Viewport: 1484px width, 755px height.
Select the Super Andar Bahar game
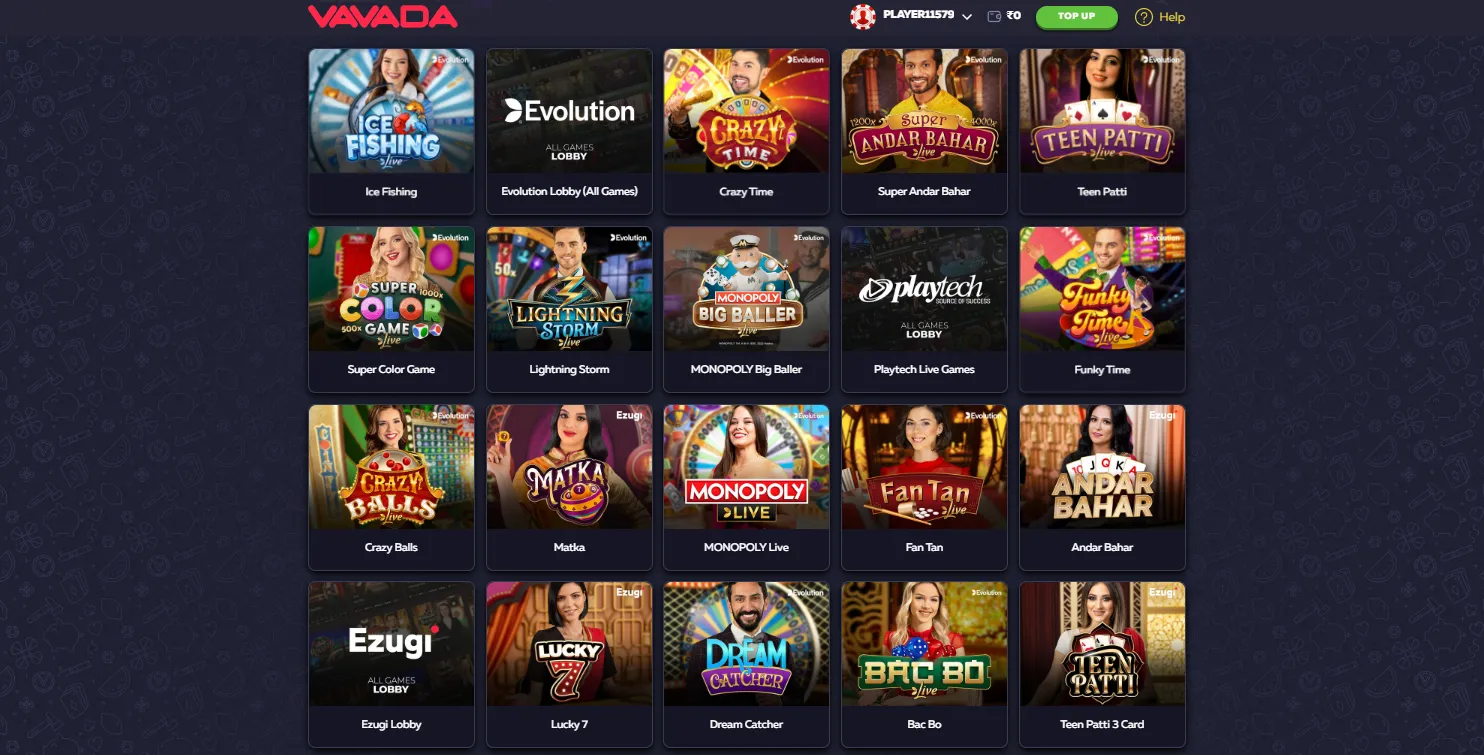pyautogui.click(x=924, y=131)
